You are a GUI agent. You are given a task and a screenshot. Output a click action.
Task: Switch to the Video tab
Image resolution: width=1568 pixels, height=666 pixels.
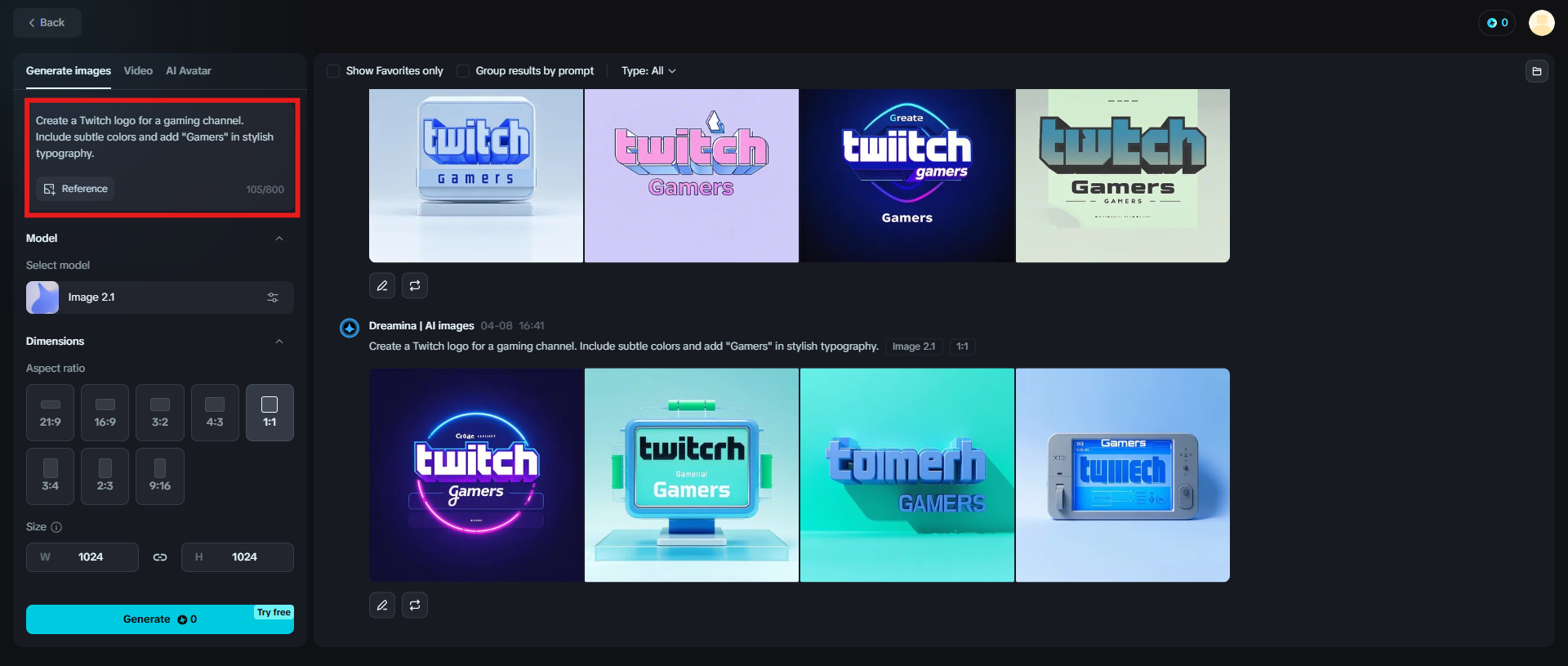click(138, 71)
